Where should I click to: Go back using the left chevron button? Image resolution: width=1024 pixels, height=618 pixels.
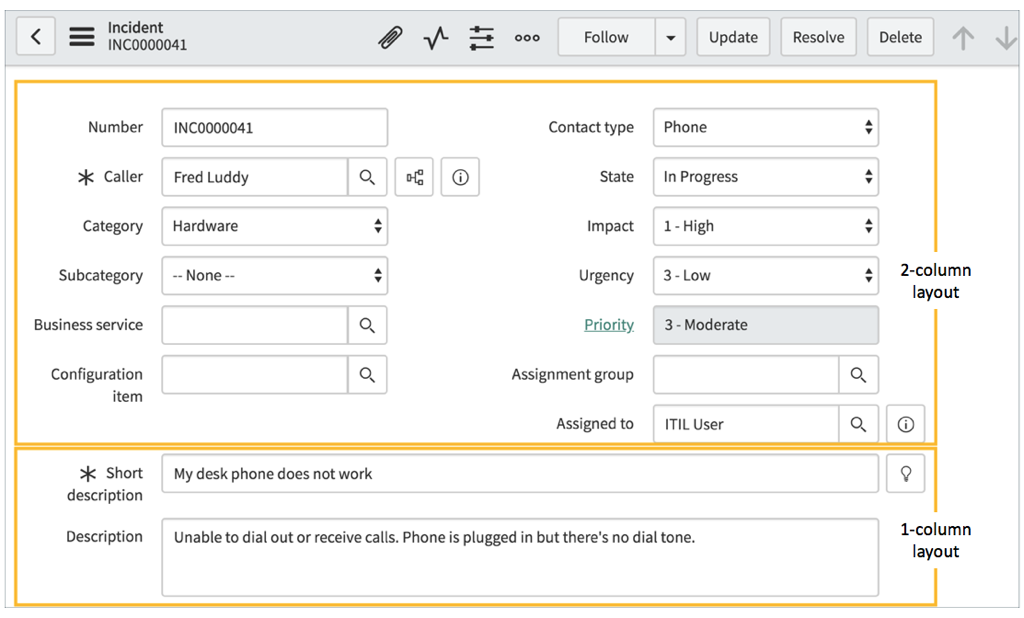pyautogui.click(x=35, y=36)
